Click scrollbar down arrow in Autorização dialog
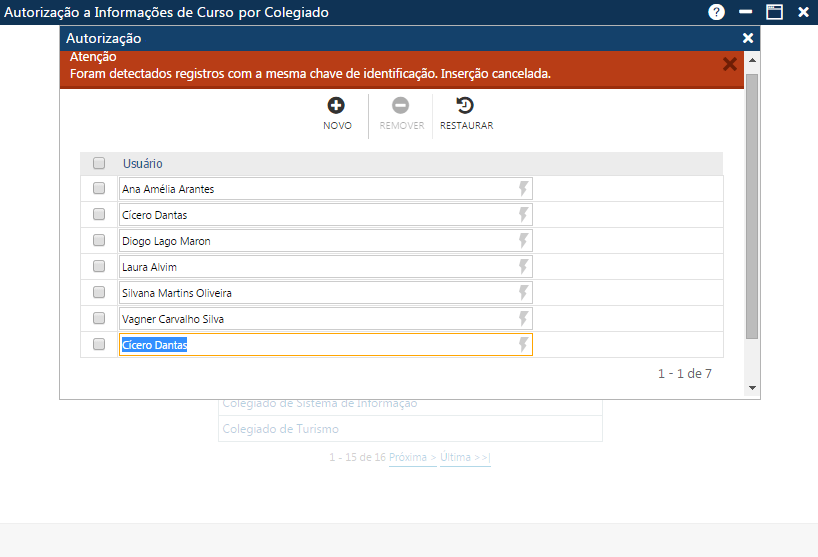Screen dimensions: 818x557 coord(752,389)
